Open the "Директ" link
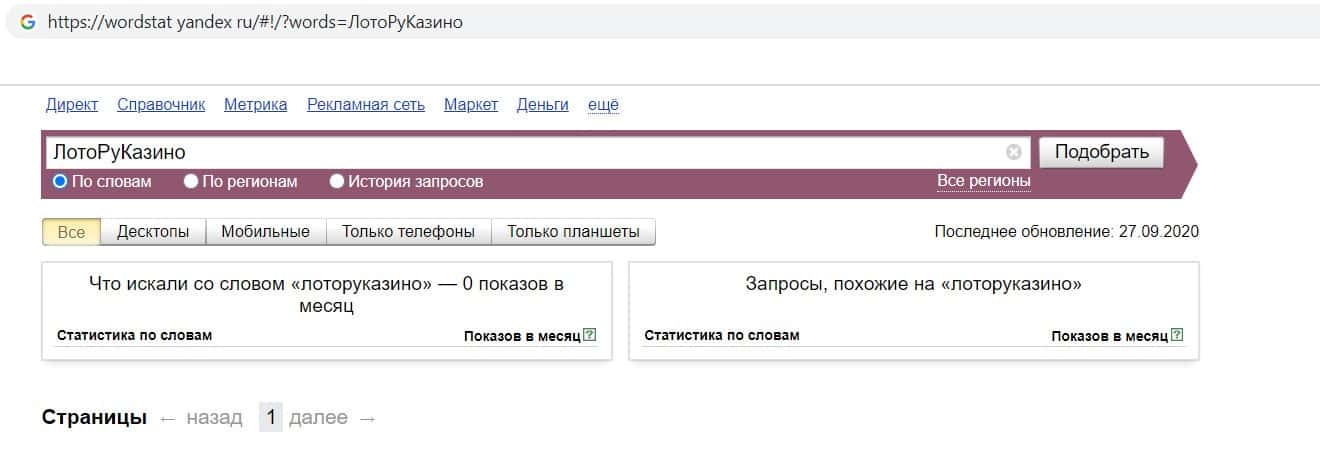 [72, 105]
